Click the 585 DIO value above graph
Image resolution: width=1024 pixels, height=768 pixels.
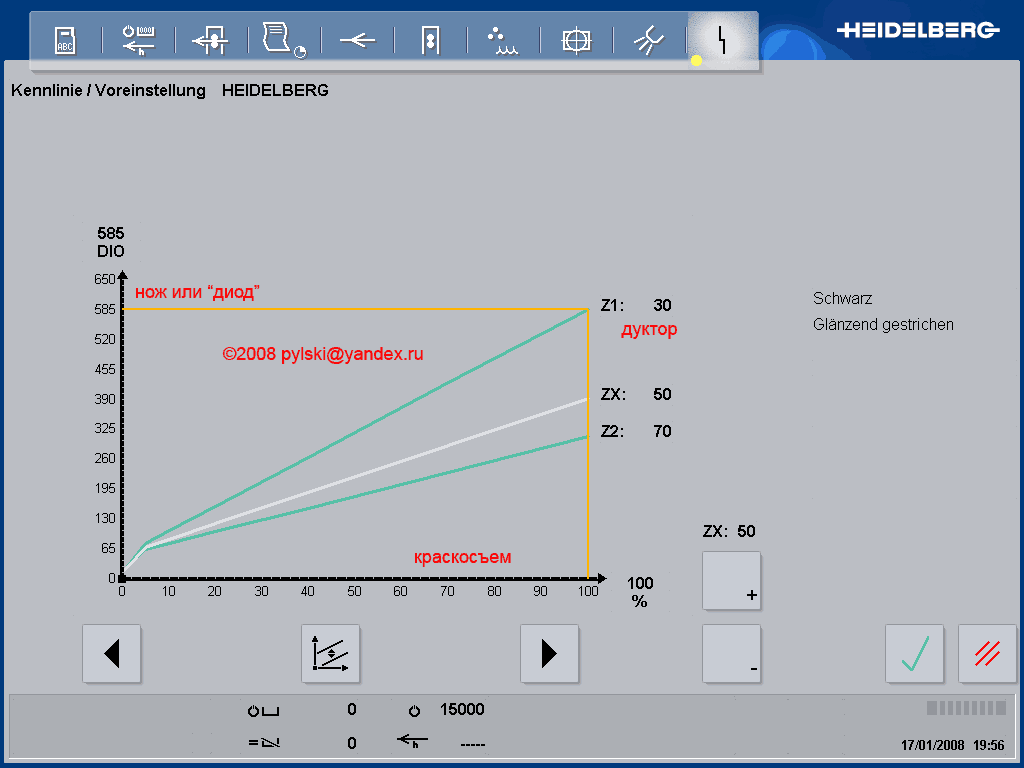pyautogui.click(x=110, y=242)
